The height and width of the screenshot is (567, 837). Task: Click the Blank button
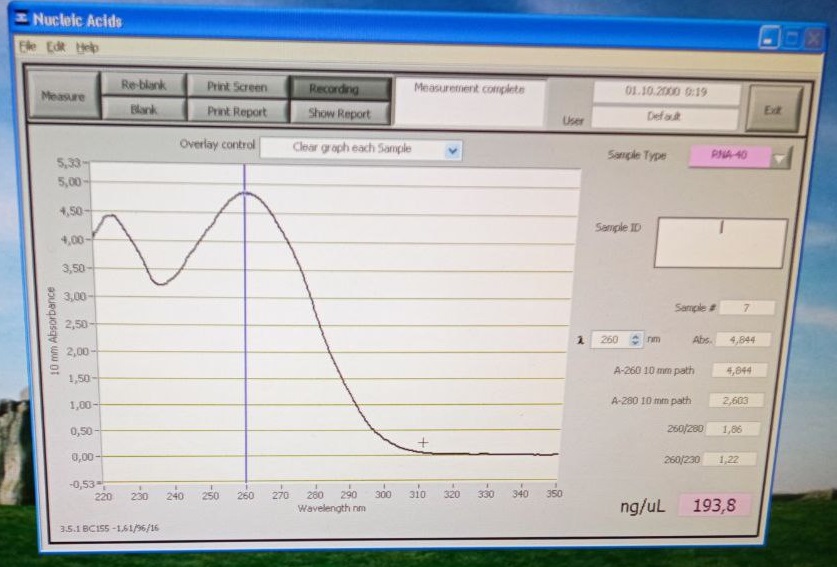point(144,110)
